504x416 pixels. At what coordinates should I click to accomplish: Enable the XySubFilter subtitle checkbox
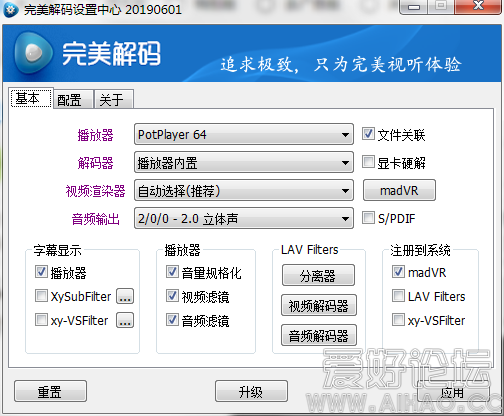point(41,296)
